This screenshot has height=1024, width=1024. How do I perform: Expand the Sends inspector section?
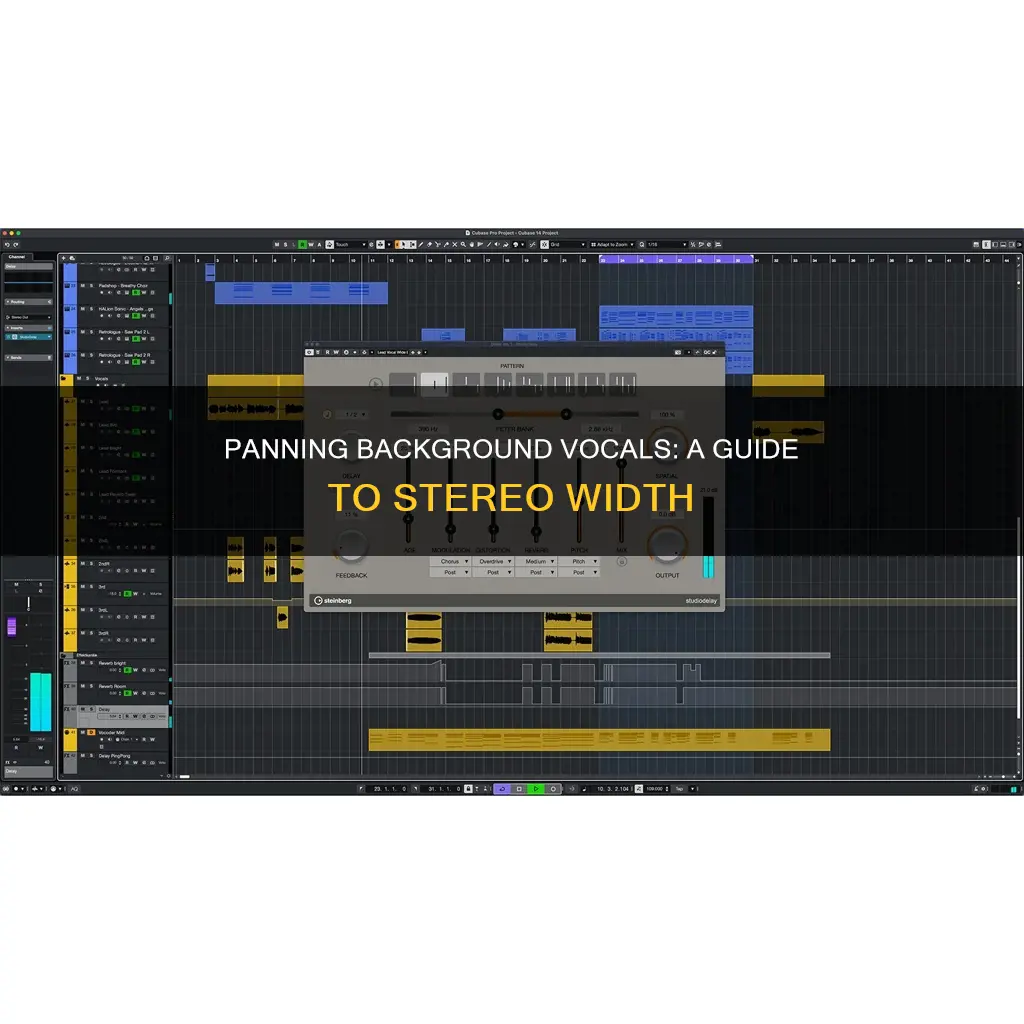pos(28,358)
